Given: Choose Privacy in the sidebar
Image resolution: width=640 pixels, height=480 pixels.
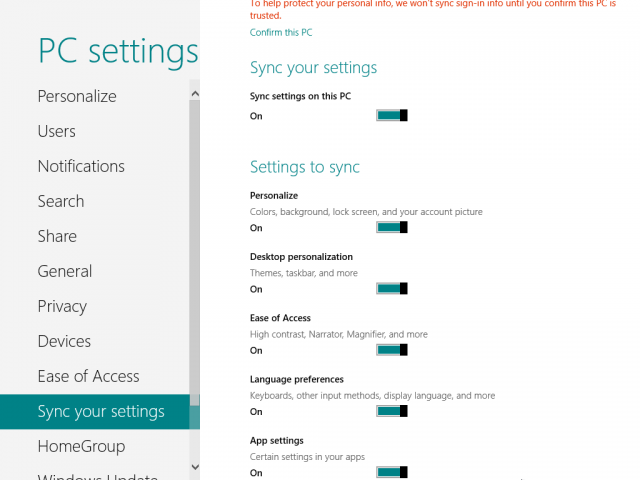Looking at the screenshot, I should coord(62,307).
